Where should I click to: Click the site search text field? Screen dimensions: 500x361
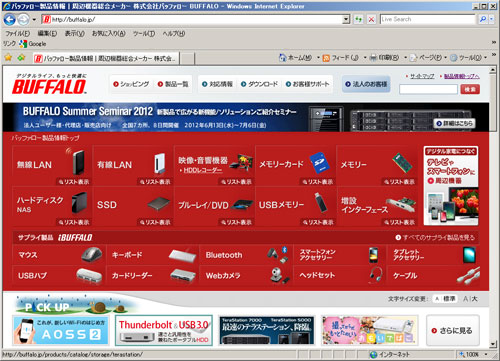point(428,89)
